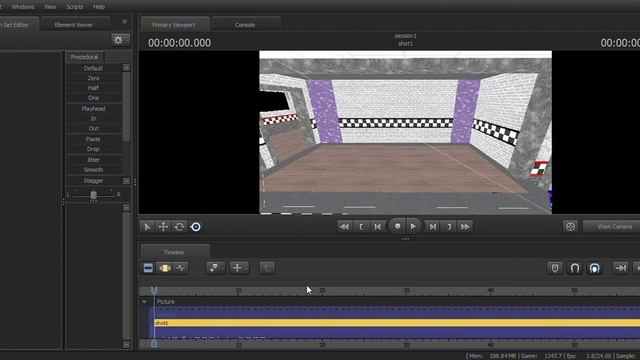Viewport: 640px width, 360px height.
Task: Switch to the Element Viewer tab
Action: (x=74, y=25)
